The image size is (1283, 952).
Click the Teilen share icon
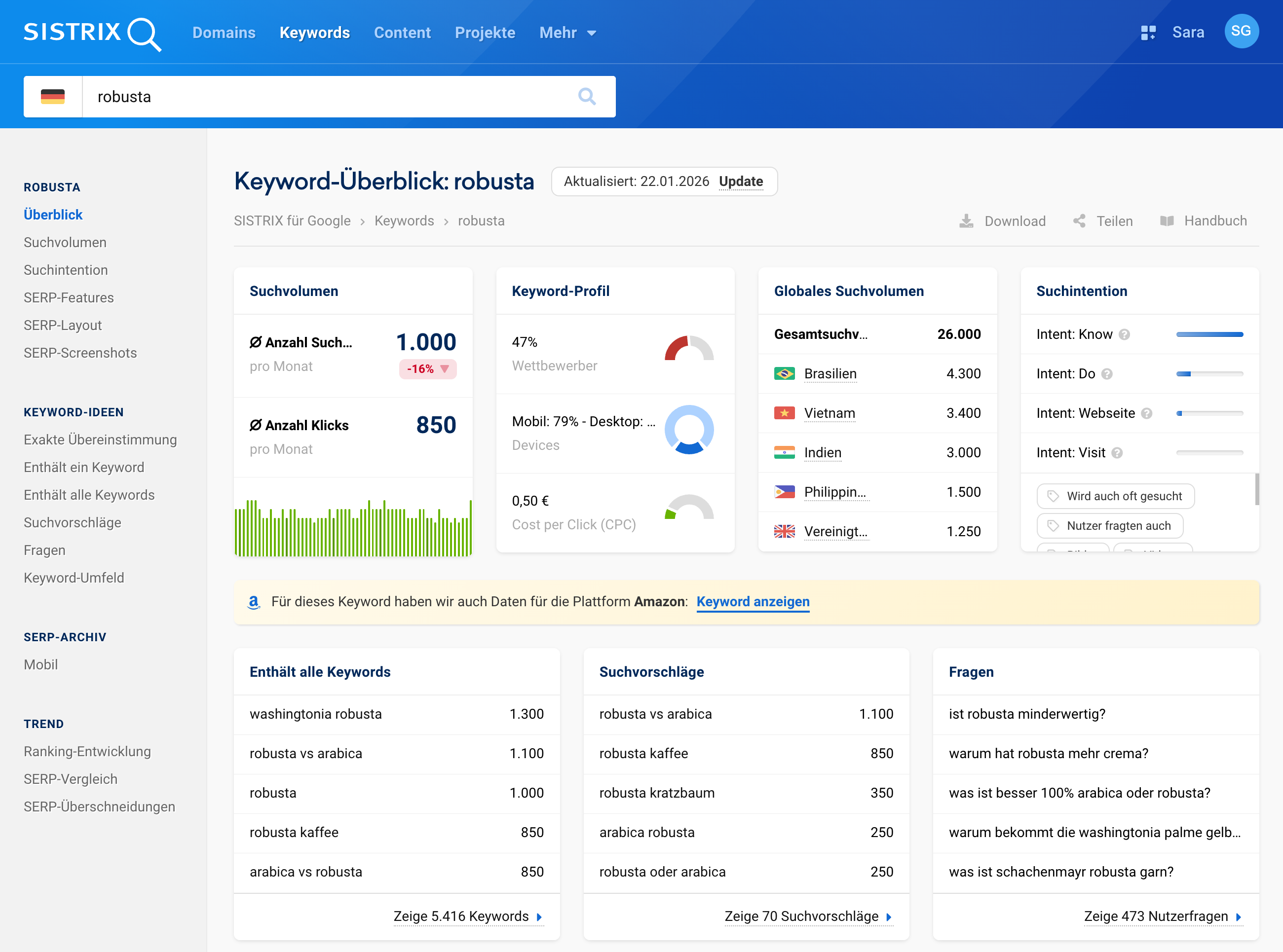tap(1079, 220)
